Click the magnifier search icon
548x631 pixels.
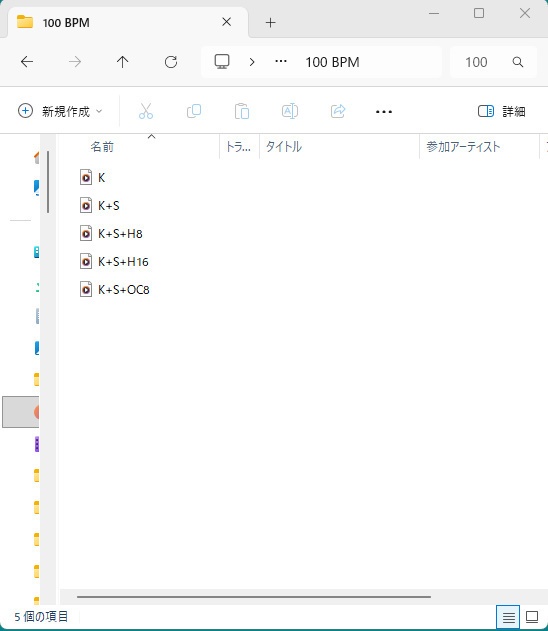pos(518,62)
